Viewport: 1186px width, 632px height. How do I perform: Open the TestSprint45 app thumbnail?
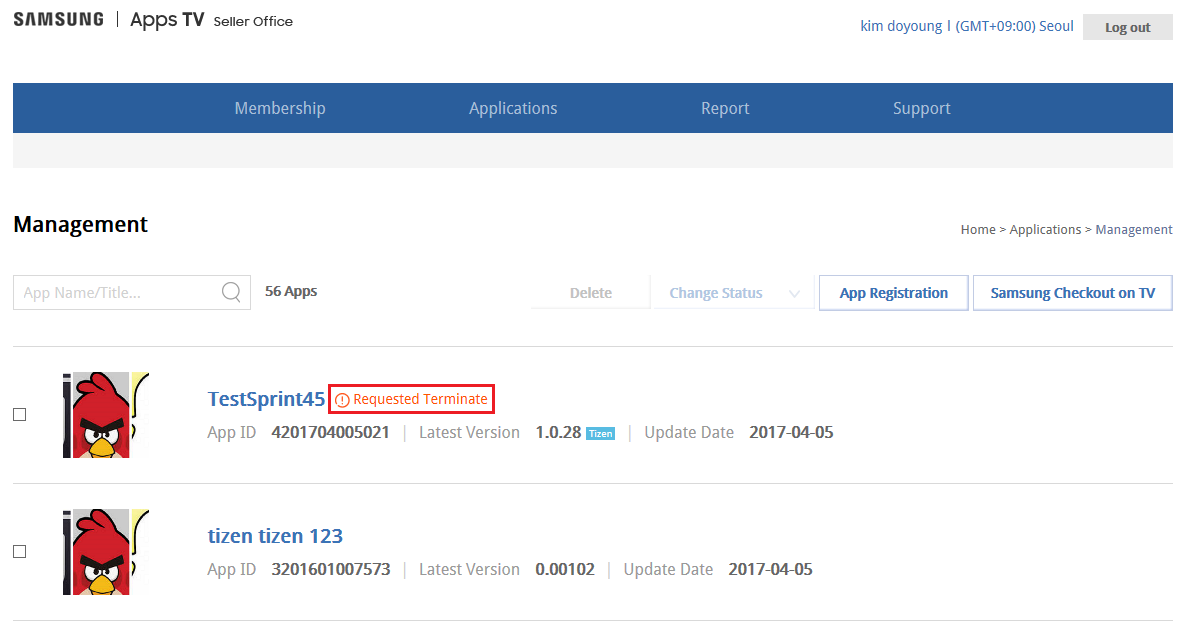click(106, 414)
